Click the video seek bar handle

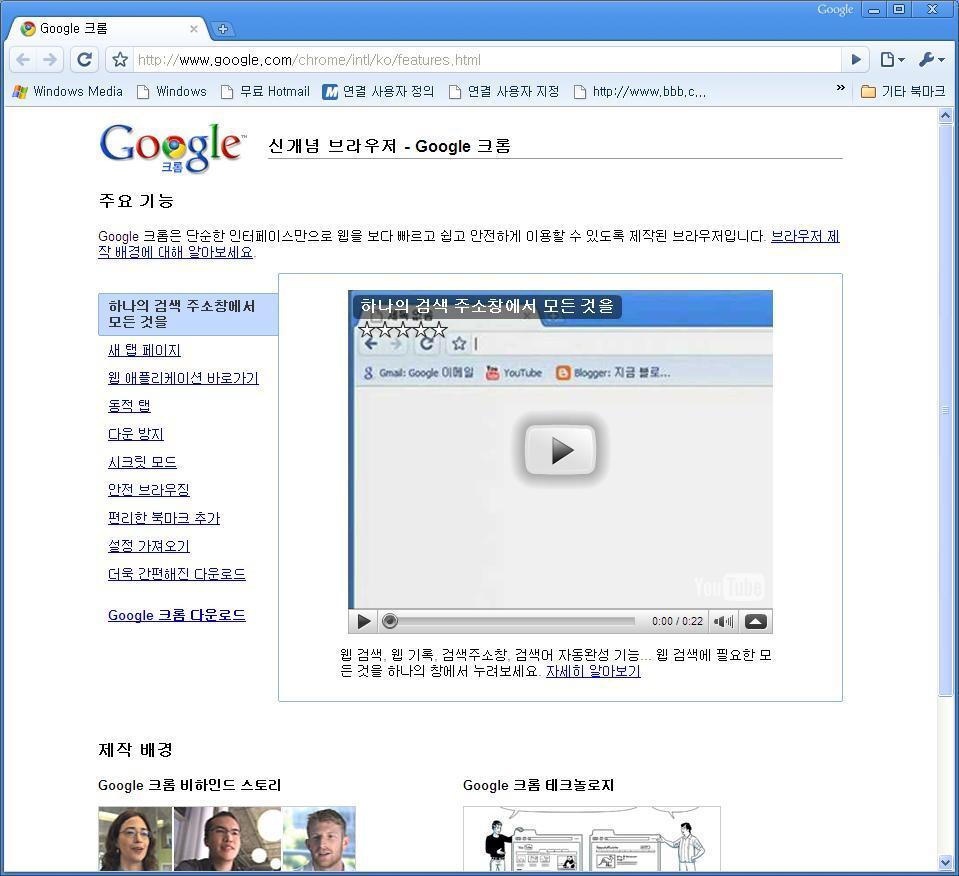click(390, 621)
